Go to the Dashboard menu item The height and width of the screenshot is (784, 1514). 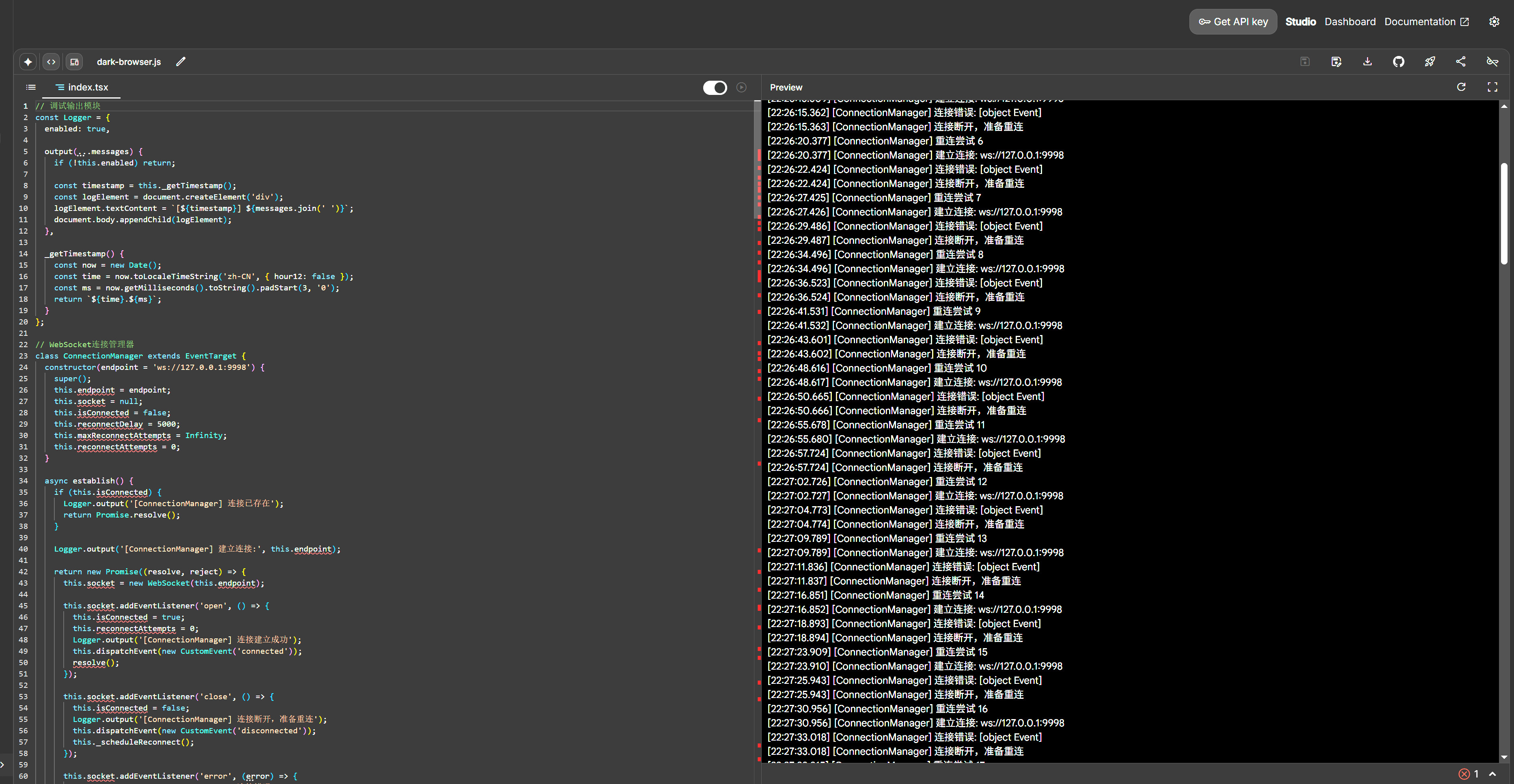1350,22
